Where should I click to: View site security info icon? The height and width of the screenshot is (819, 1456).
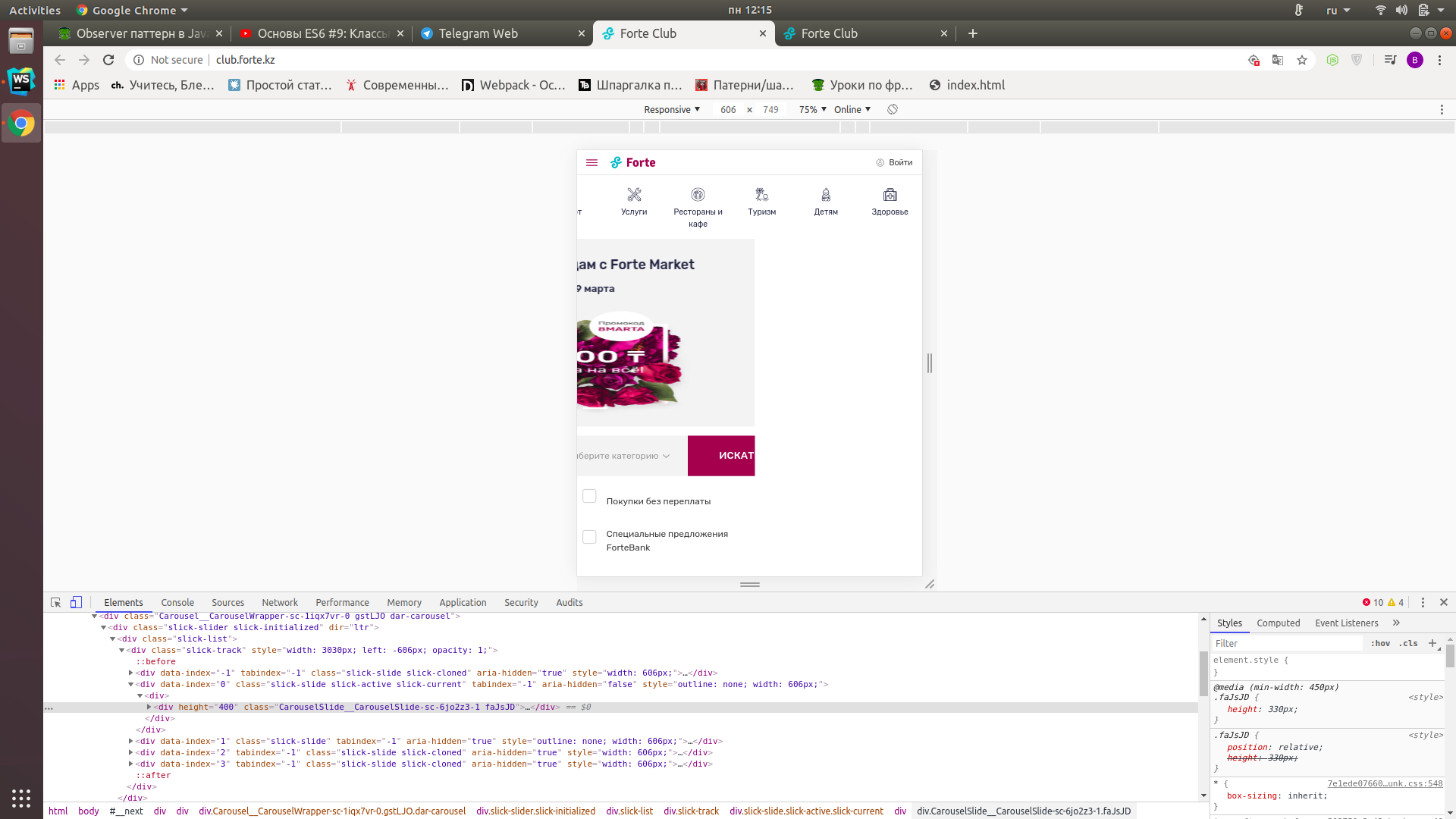click(x=139, y=60)
